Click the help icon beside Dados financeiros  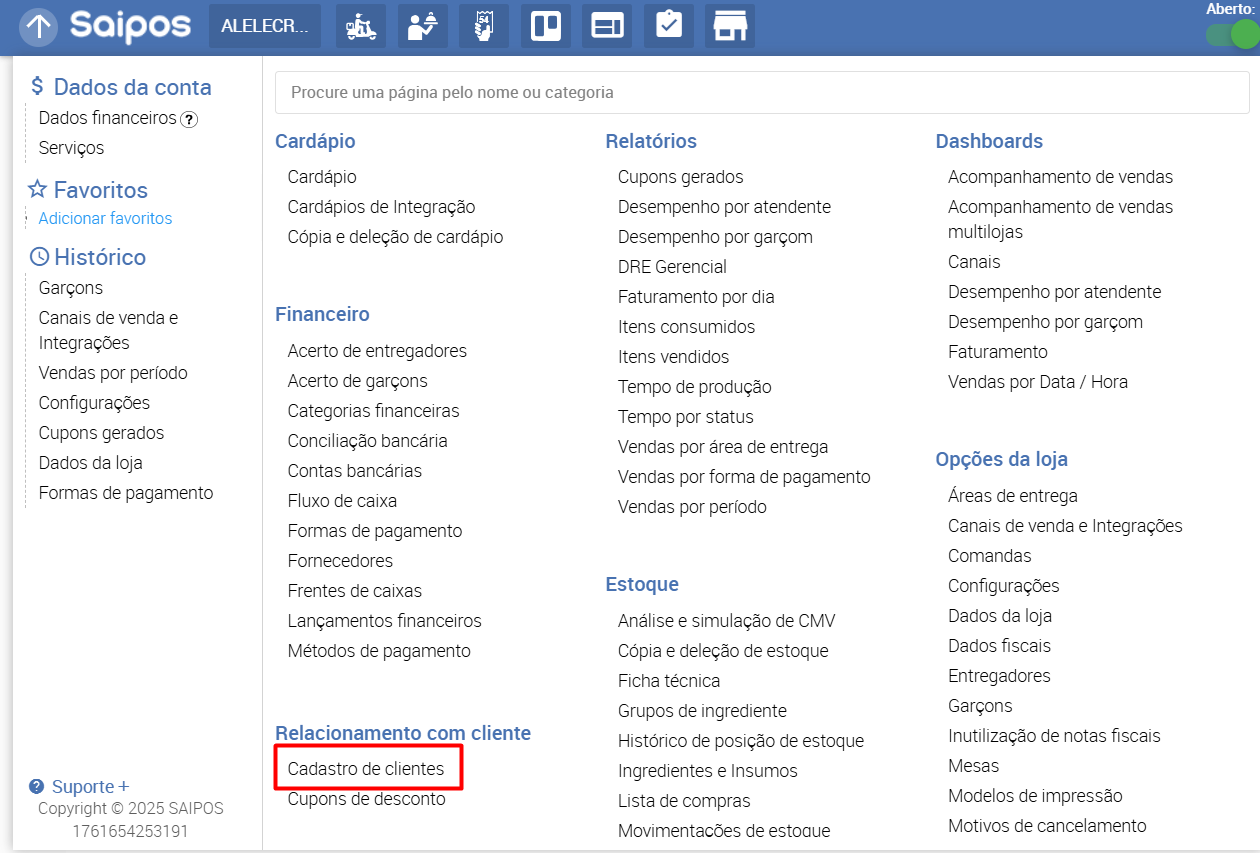(189, 119)
